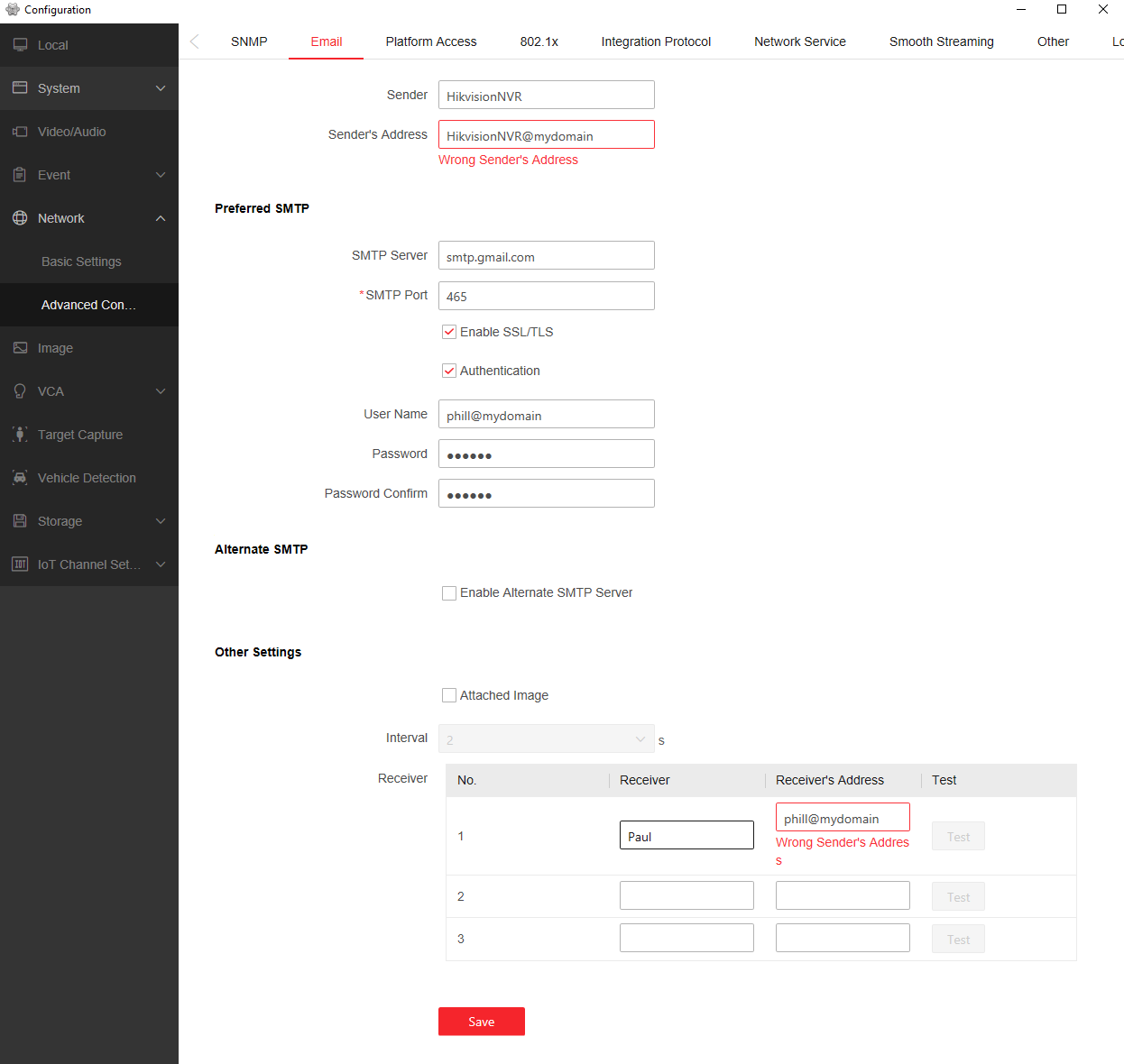Click the Vehicle Detection car icon
Viewport: 1124px width, 1064px height.
(x=20, y=478)
